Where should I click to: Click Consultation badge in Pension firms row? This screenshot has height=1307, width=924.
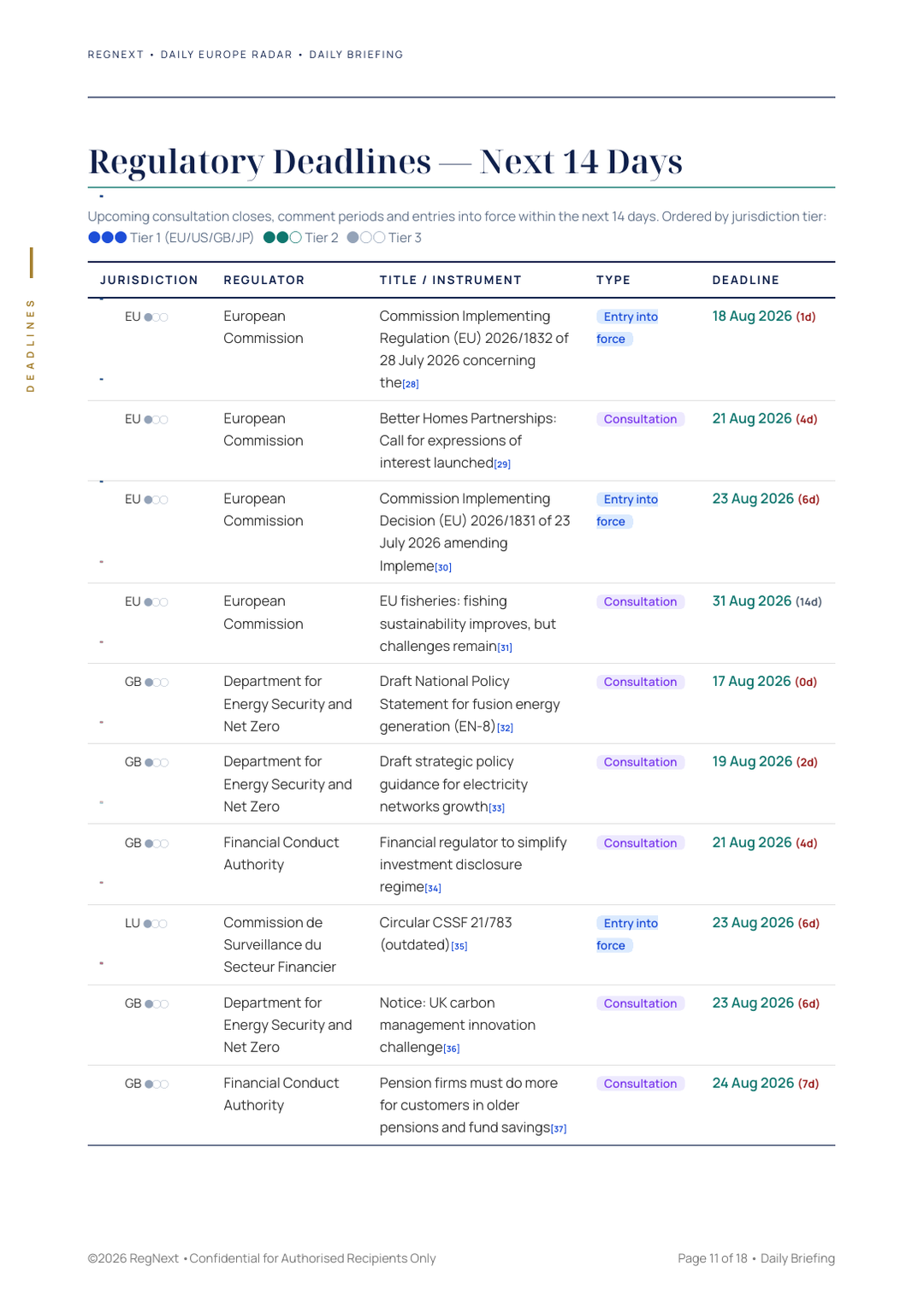point(641,1084)
